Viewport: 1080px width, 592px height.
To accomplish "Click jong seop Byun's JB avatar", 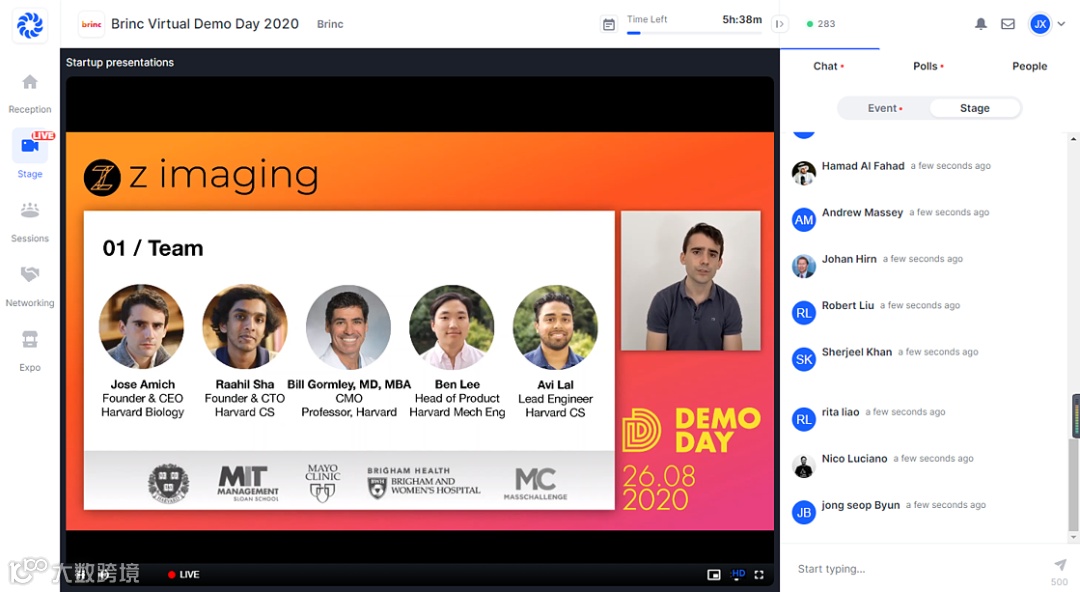I will coord(804,512).
